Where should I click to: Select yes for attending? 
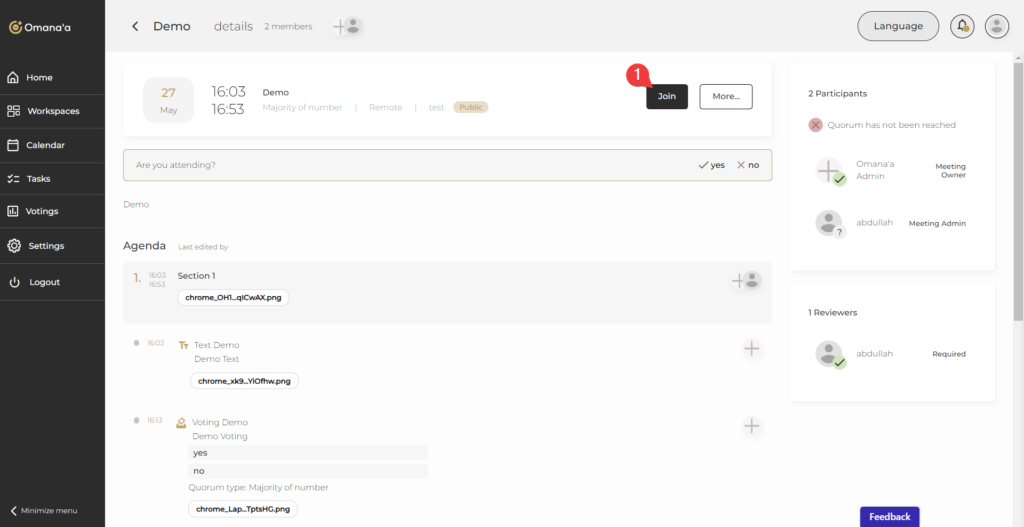[712, 165]
